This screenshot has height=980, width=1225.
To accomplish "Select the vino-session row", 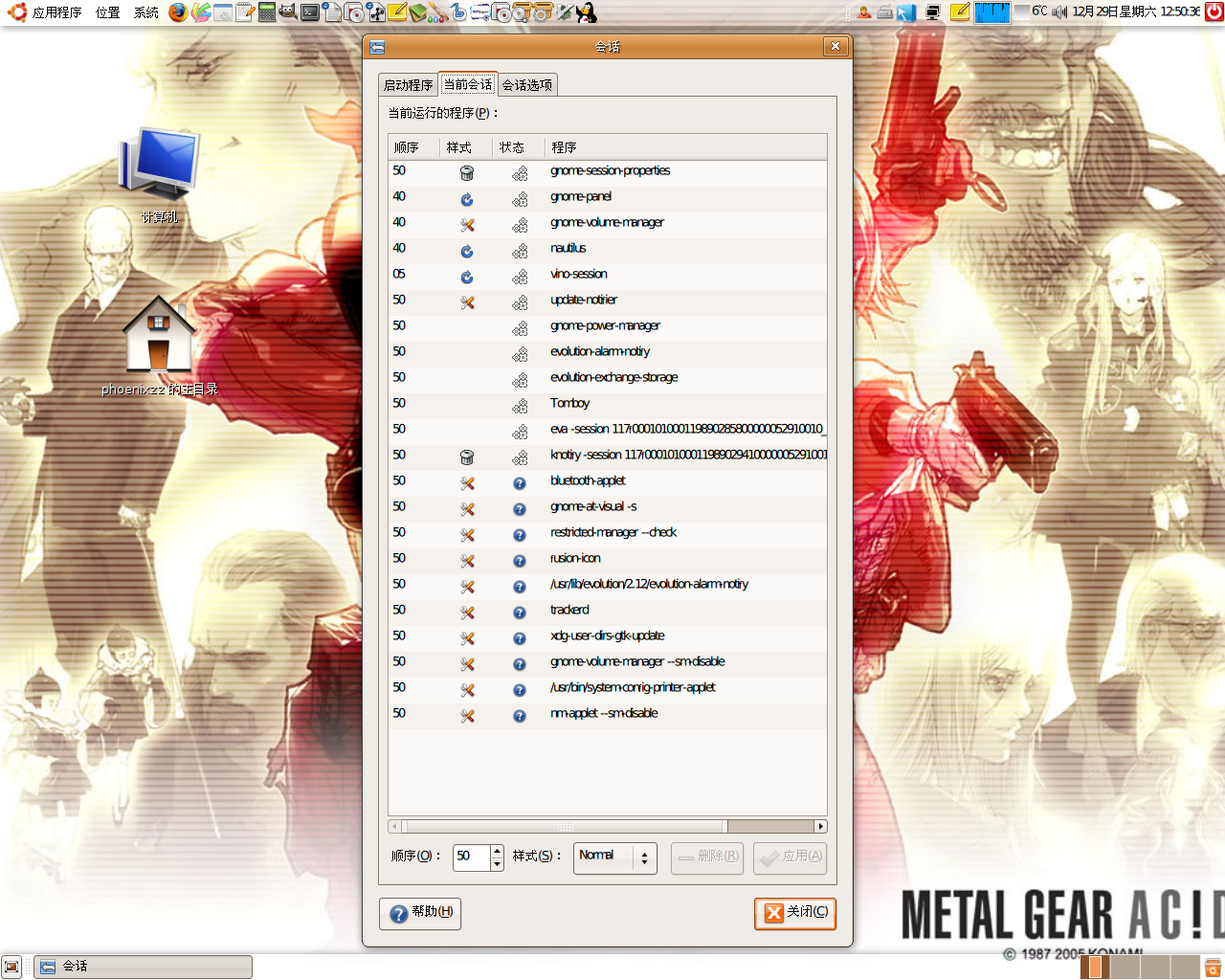I will [608, 275].
